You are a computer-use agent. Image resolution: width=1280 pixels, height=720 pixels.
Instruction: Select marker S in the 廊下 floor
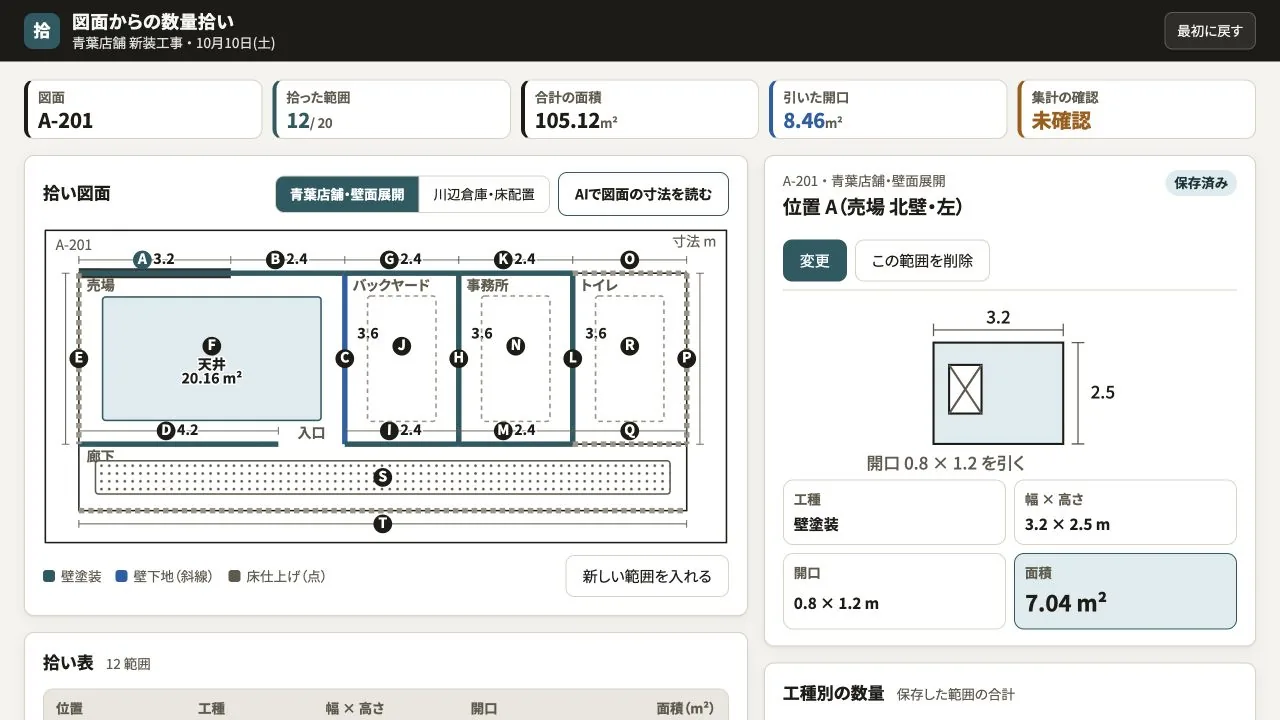click(x=382, y=477)
